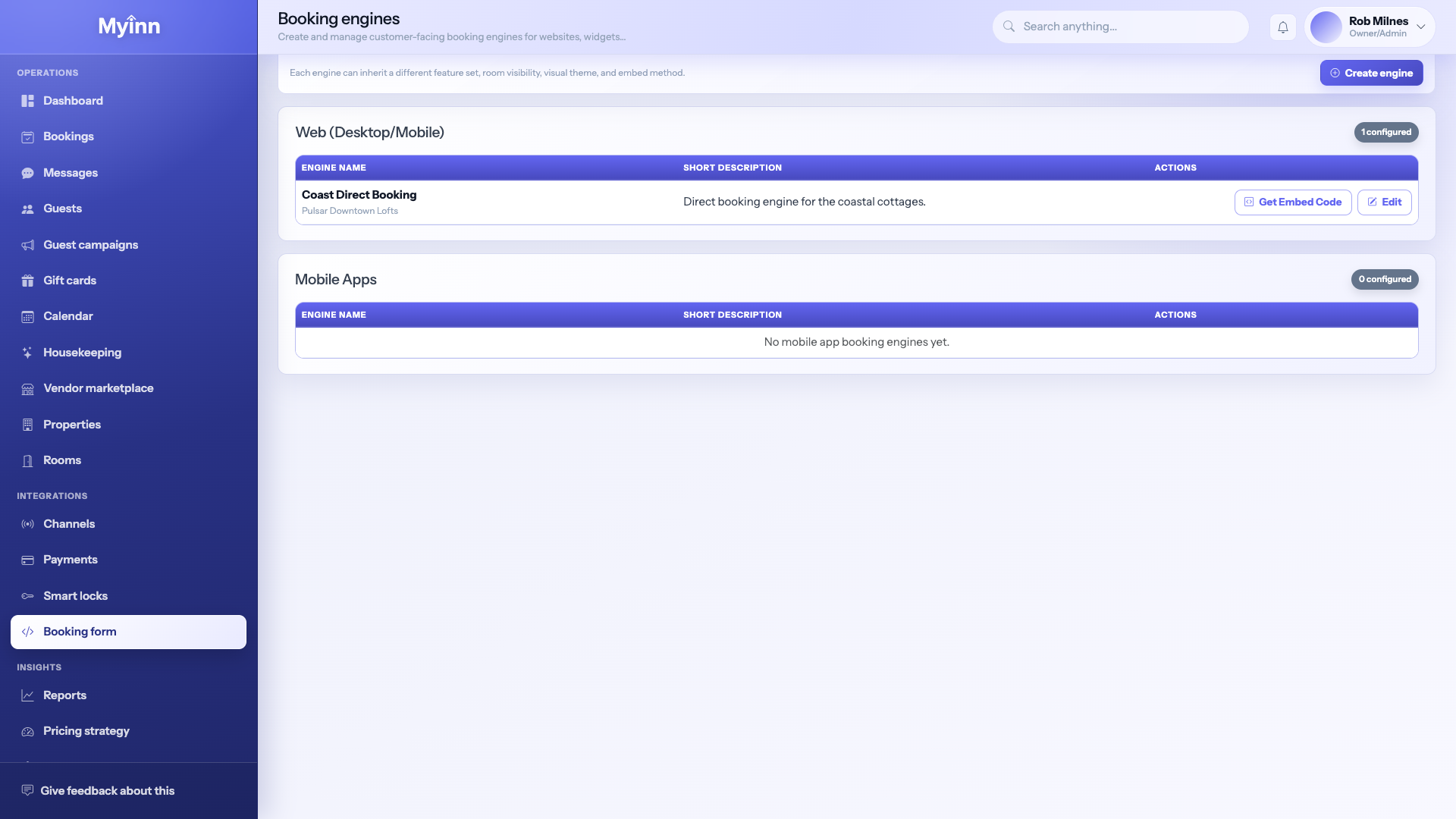Click the Messages chat bubble icon
The image size is (1456, 819).
[27, 173]
